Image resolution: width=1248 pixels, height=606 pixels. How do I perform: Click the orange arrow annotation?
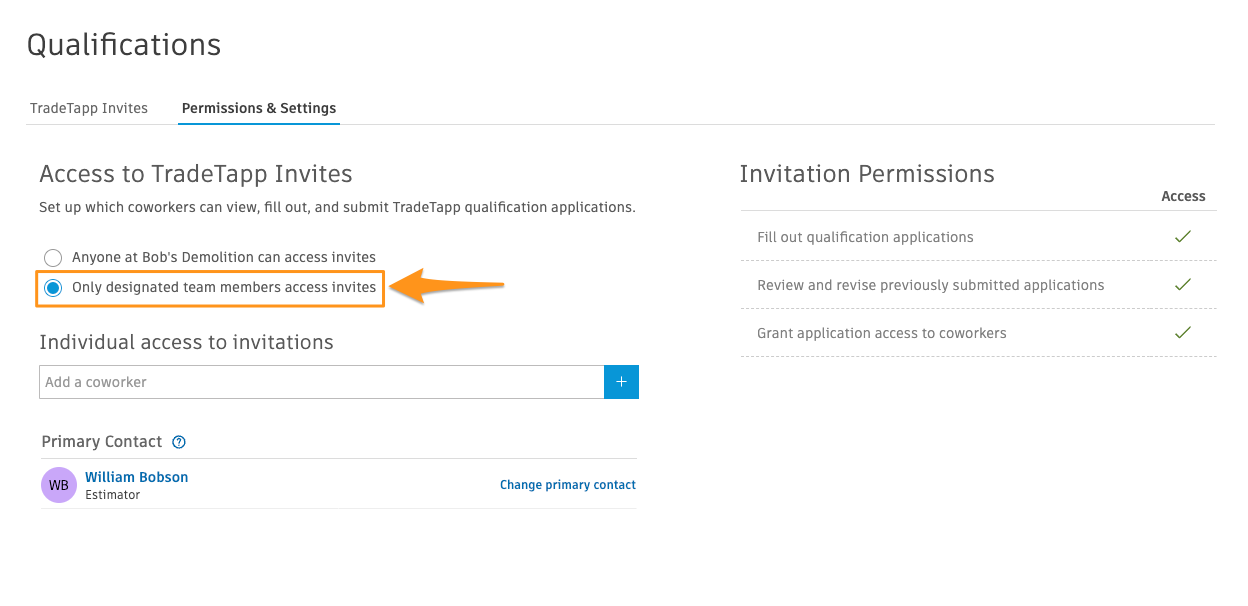[446, 287]
